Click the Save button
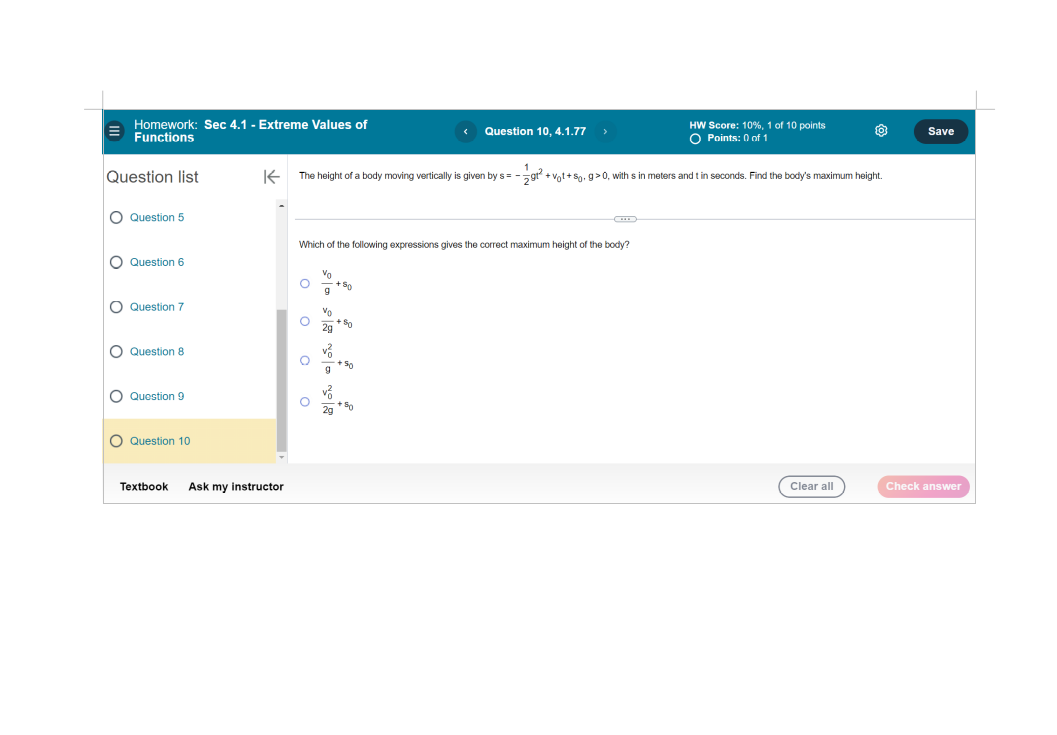The height and width of the screenshot is (735, 1057). coord(940,131)
